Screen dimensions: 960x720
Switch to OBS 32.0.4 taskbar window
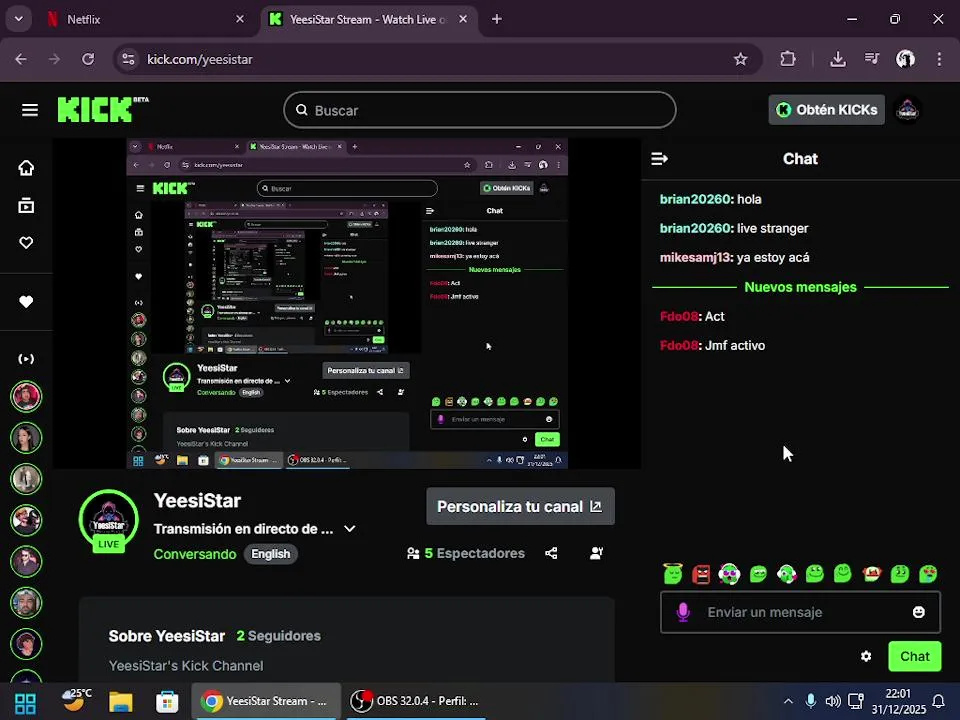416,702
